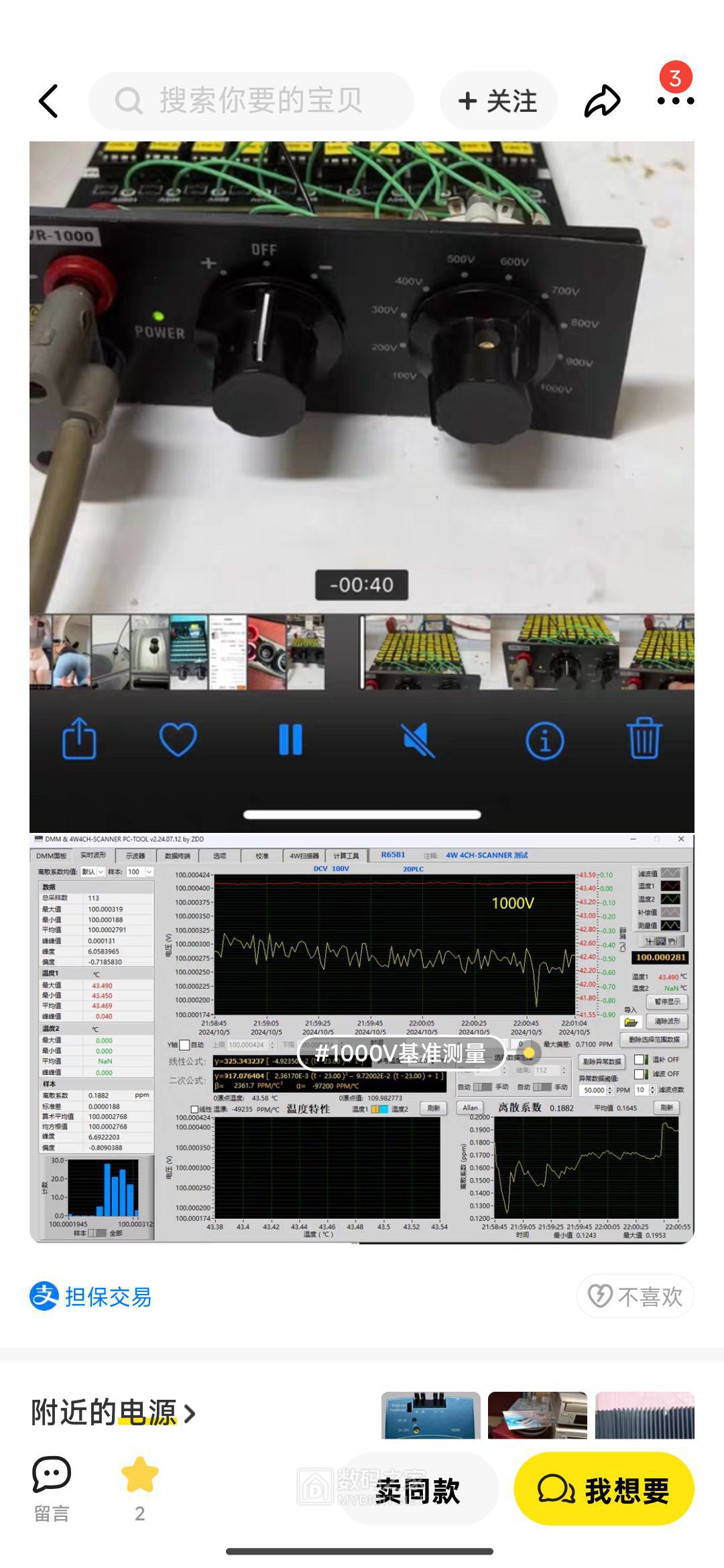
Task: Go back using the top-left arrow
Action: coord(49,101)
